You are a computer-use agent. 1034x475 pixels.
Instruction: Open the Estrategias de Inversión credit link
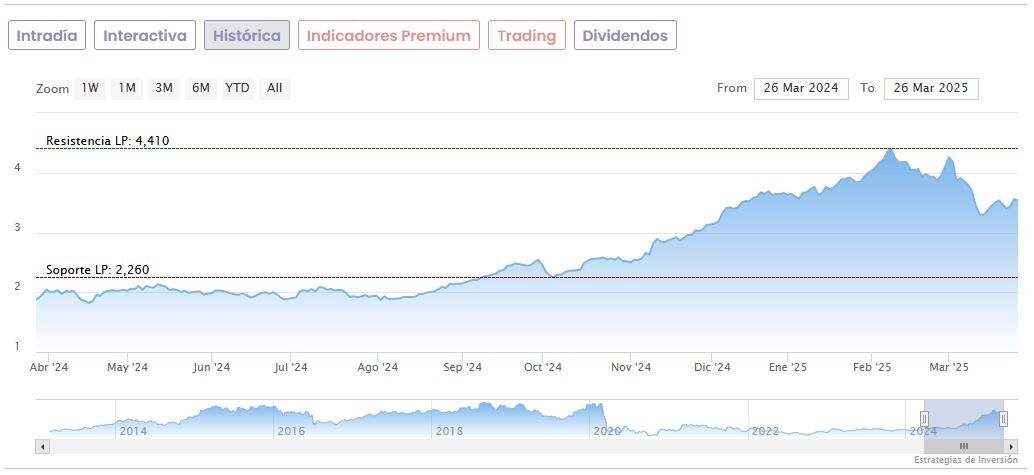point(965,460)
